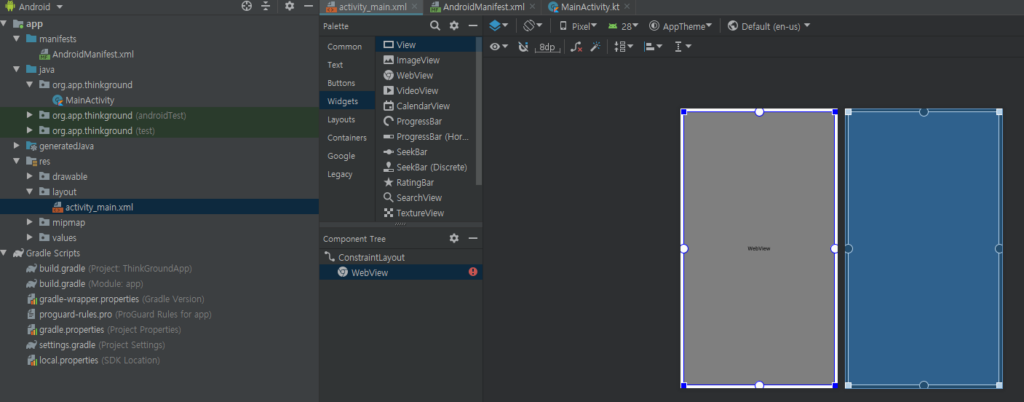Toggle autoconnect magnet icon
The height and width of the screenshot is (402, 1024).
point(522,46)
